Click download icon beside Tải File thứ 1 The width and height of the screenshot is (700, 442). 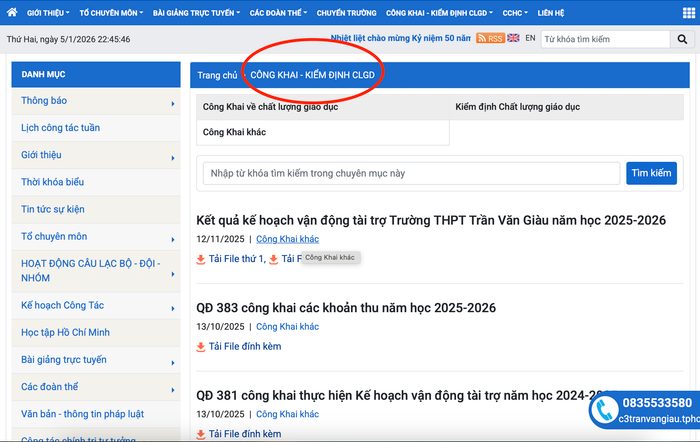click(201, 259)
